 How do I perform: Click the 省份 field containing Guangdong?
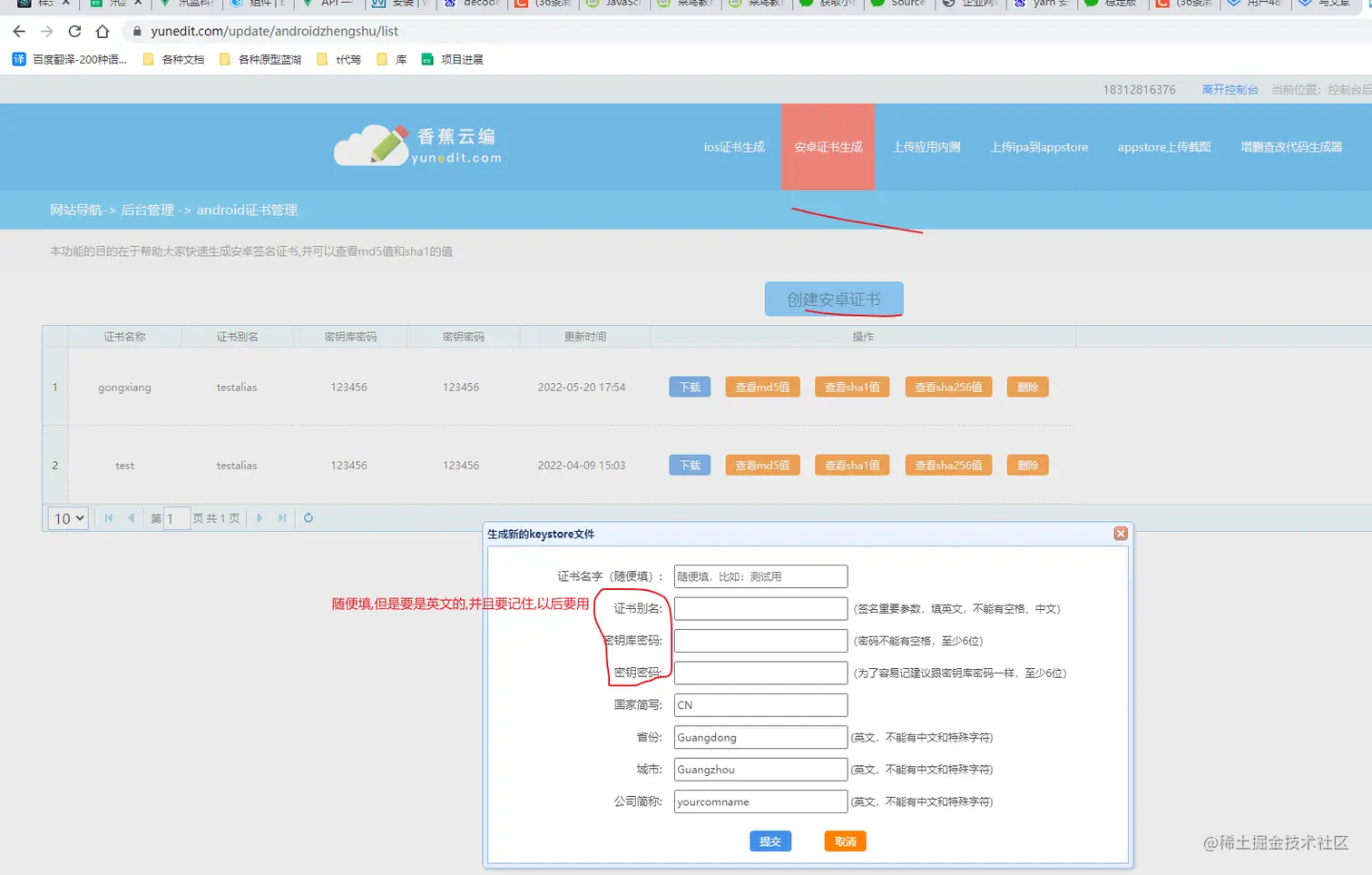pos(760,738)
